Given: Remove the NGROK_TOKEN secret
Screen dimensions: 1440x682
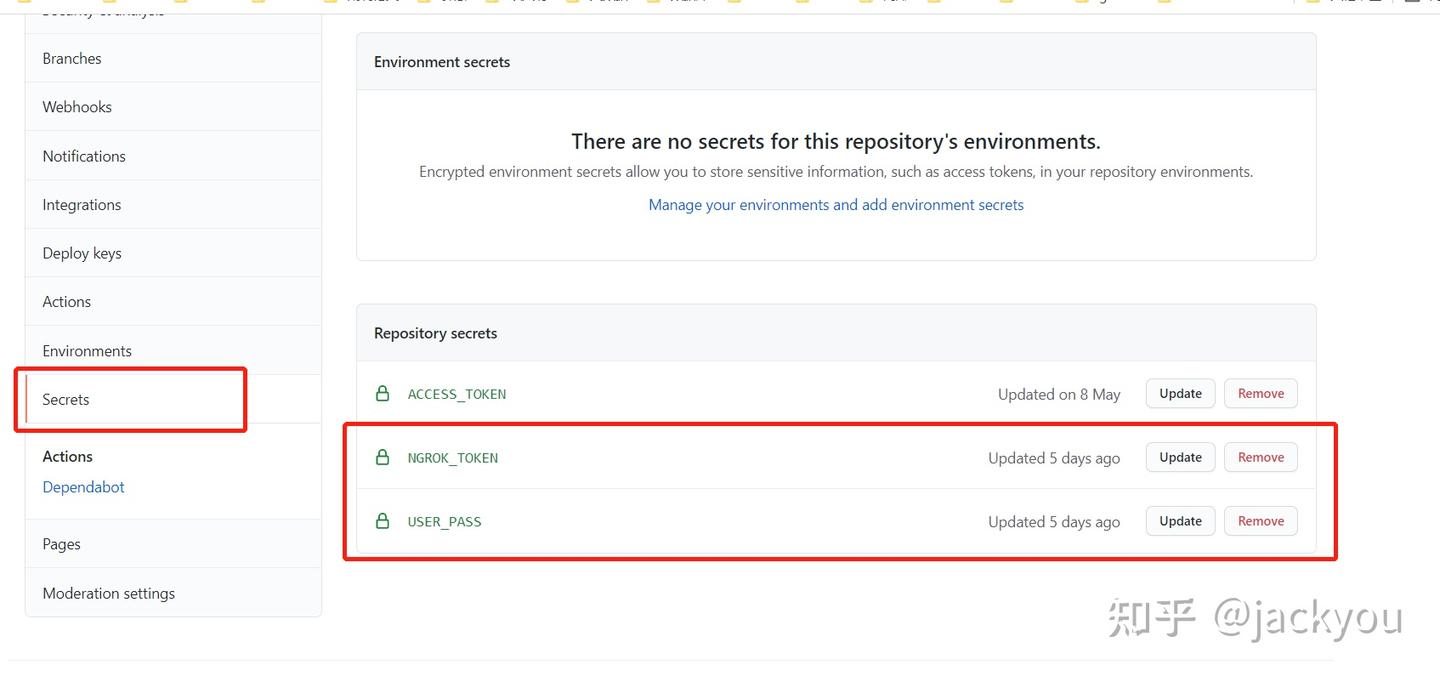Looking at the screenshot, I should pyautogui.click(x=1260, y=457).
